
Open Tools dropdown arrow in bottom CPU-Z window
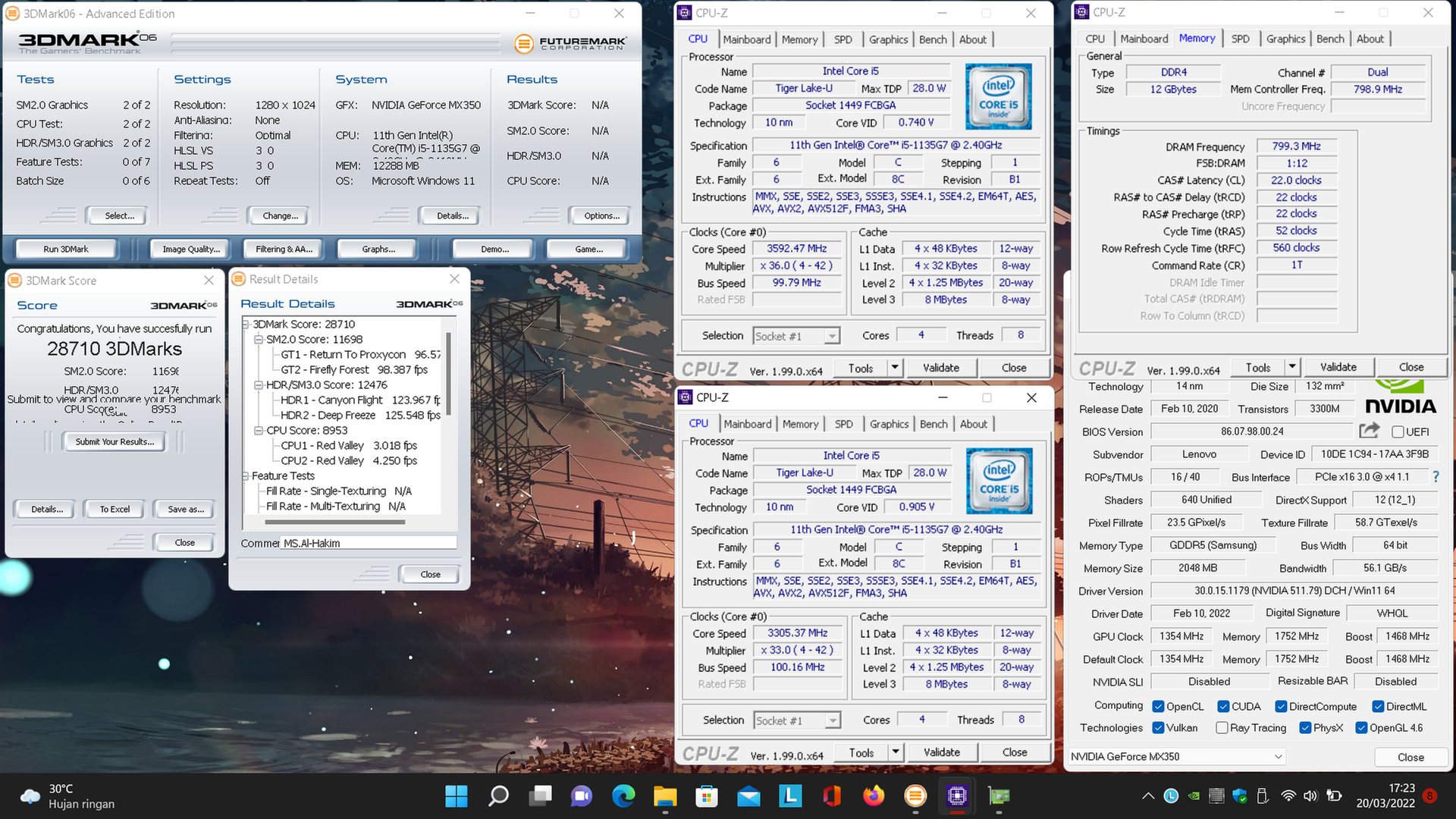pyautogui.click(x=896, y=752)
